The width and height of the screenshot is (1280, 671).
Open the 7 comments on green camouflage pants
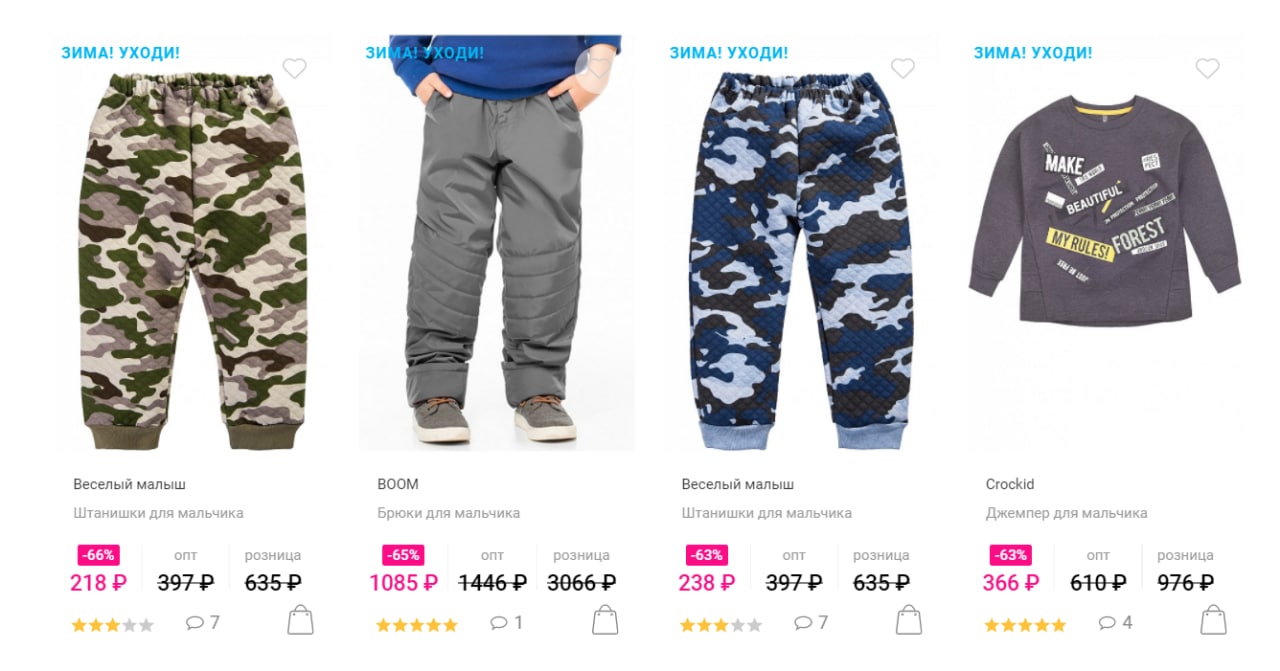tap(203, 623)
